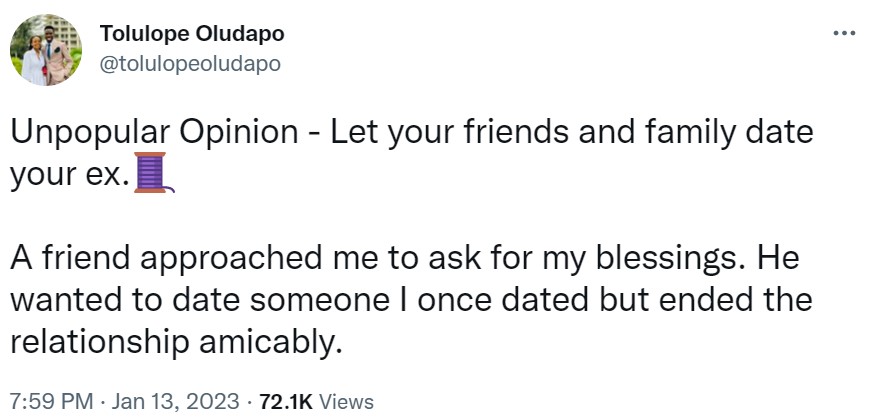This screenshot has height=420, width=871.
Task: Click the 72.1K view count
Action: [286, 402]
